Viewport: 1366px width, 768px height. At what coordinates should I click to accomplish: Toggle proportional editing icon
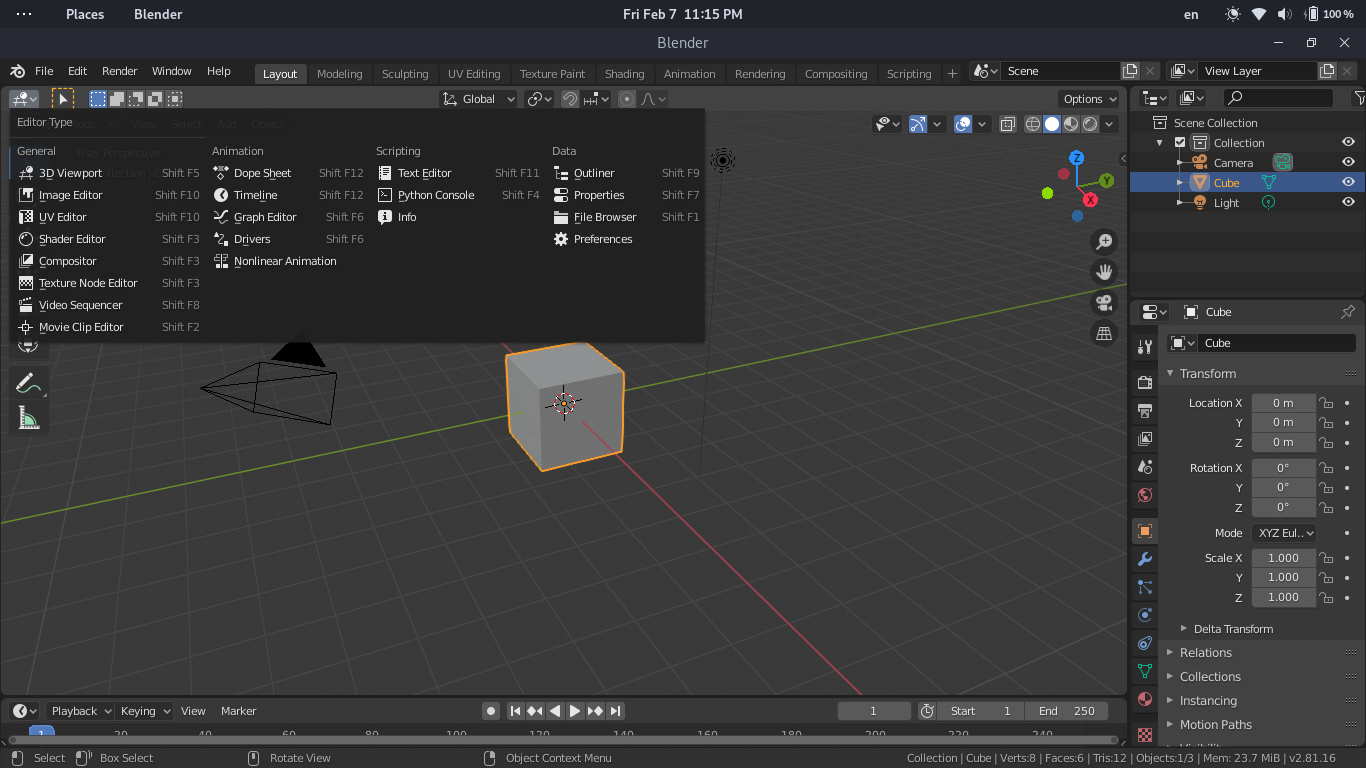pos(627,99)
